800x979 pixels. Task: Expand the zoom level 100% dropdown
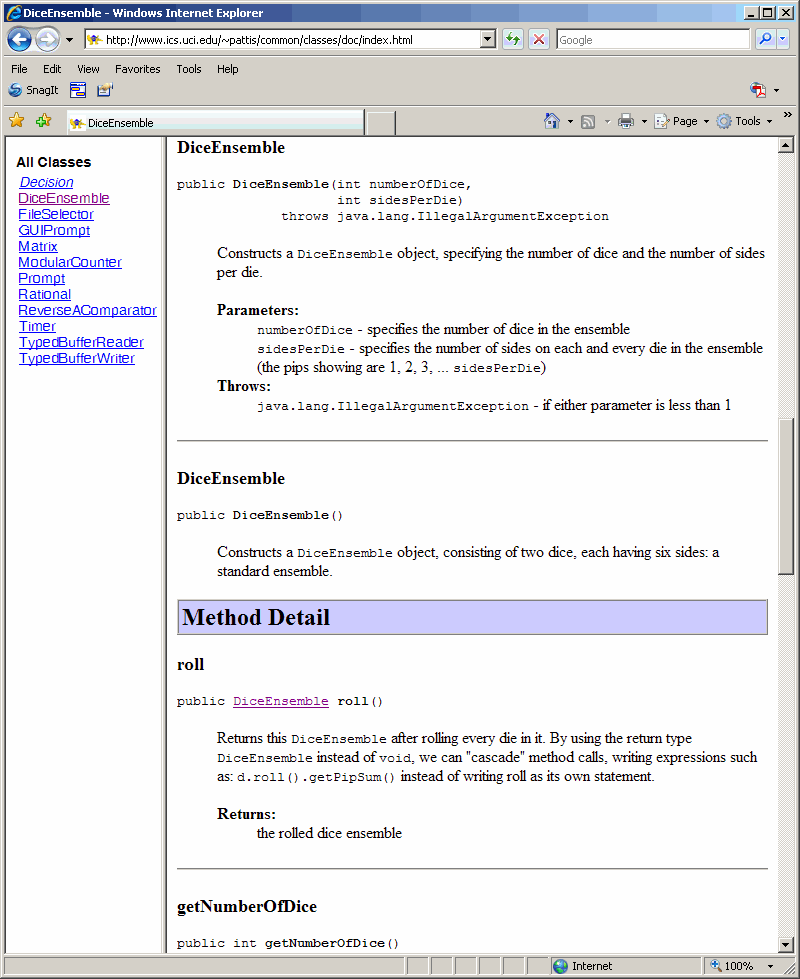pyautogui.click(x=770, y=966)
